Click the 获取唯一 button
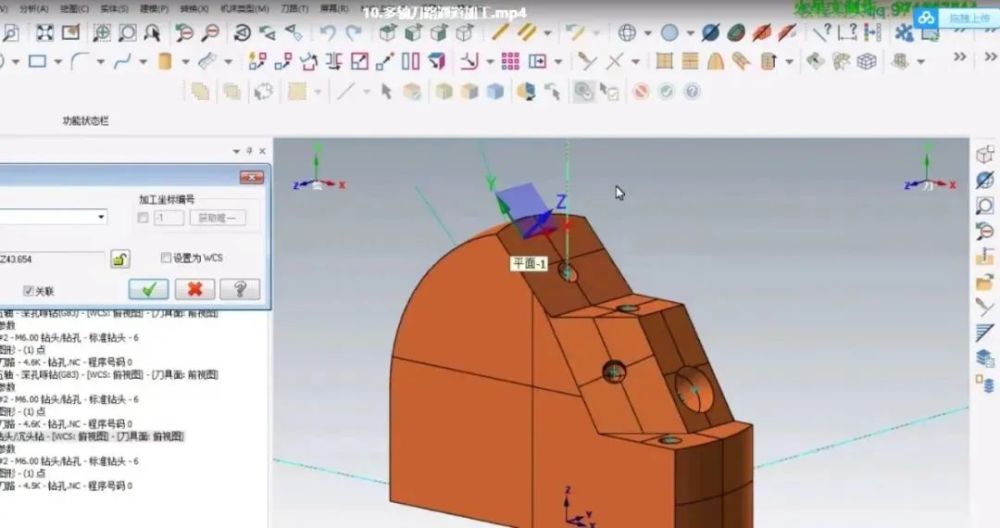Screen dimensions: 1000x528 pyautogui.click(x=217, y=218)
